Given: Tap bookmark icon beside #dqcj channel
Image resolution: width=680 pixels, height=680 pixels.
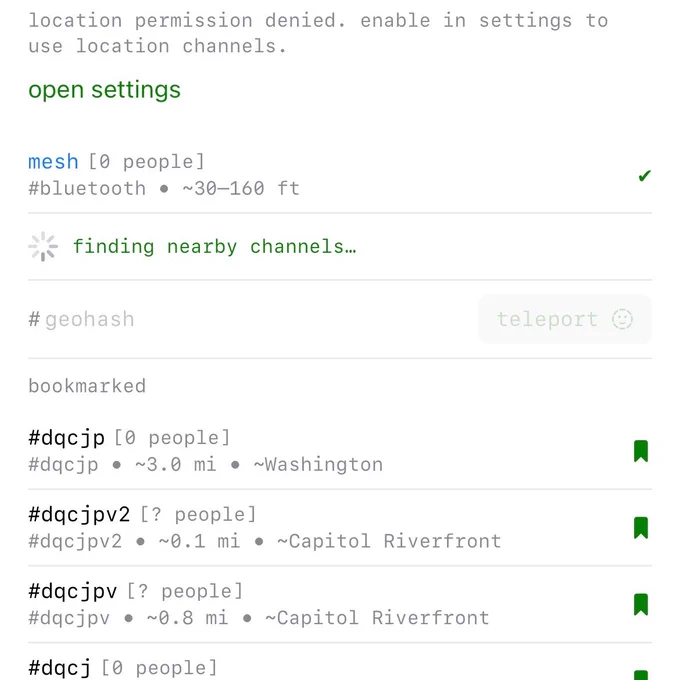Looking at the screenshot, I should click(641, 675).
